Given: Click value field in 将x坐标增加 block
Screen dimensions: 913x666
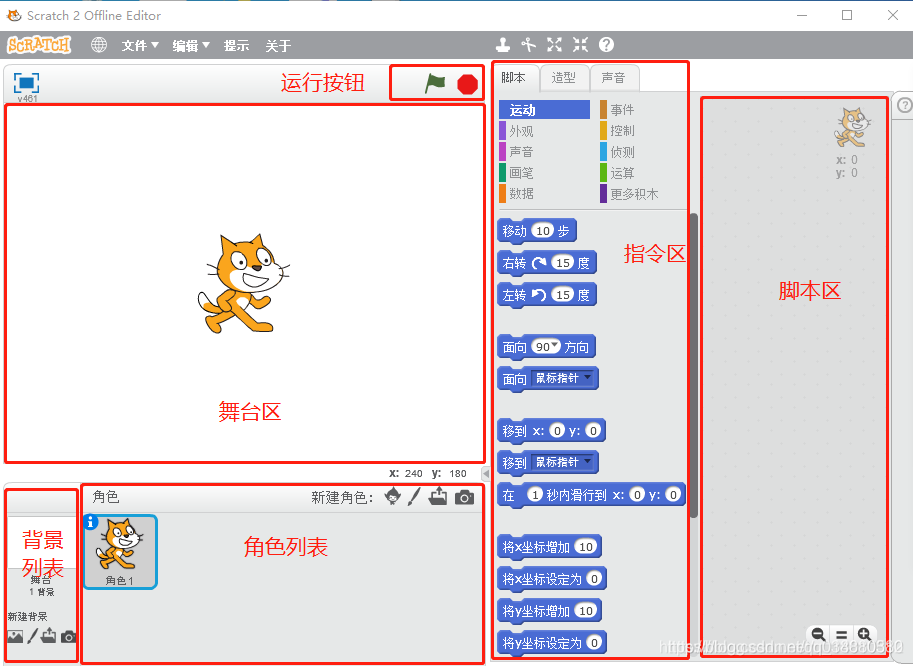Looking at the screenshot, I should pos(586,547).
